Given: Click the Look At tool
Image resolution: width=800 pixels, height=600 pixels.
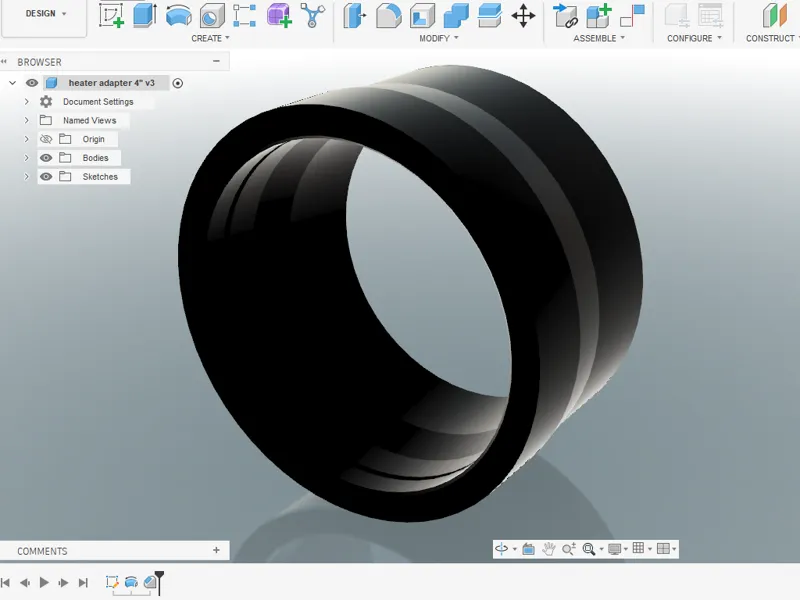Looking at the screenshot, I should pyautogui.click(x=529, y=549).
